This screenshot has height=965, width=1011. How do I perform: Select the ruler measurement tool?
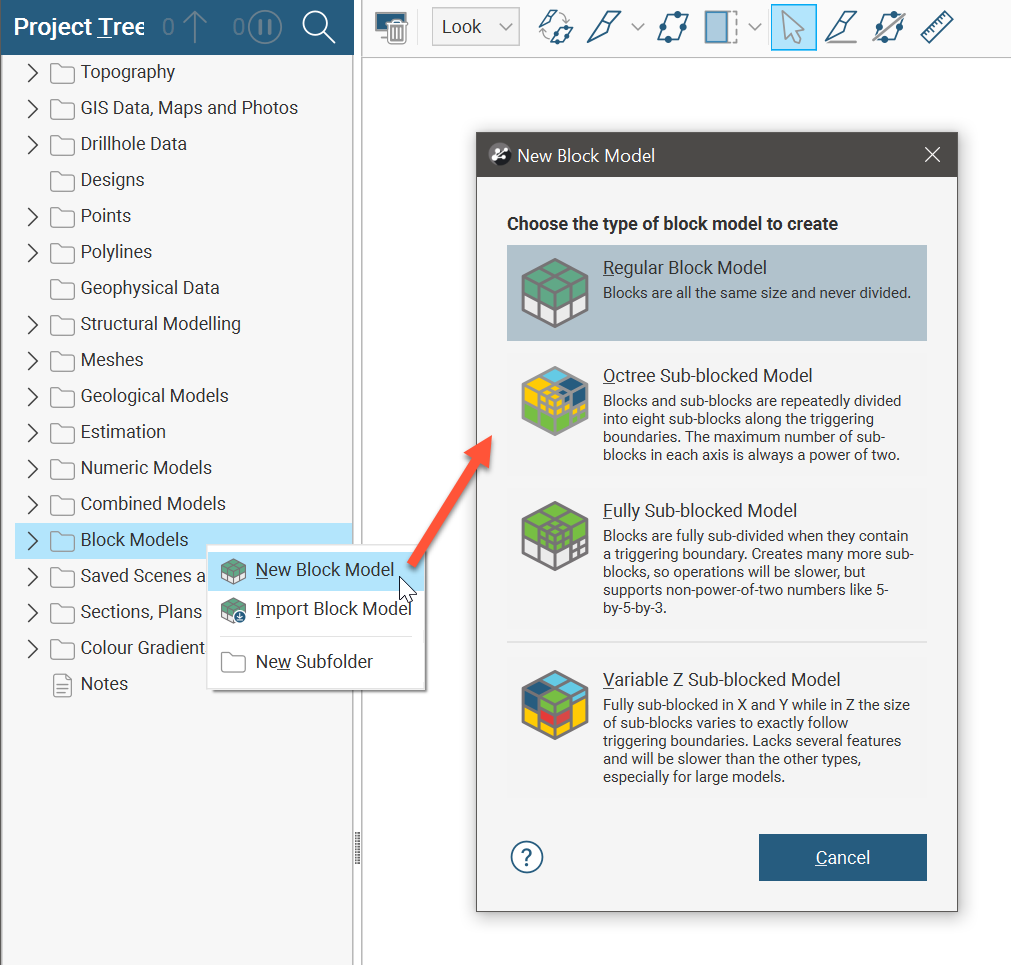(936, 27)
